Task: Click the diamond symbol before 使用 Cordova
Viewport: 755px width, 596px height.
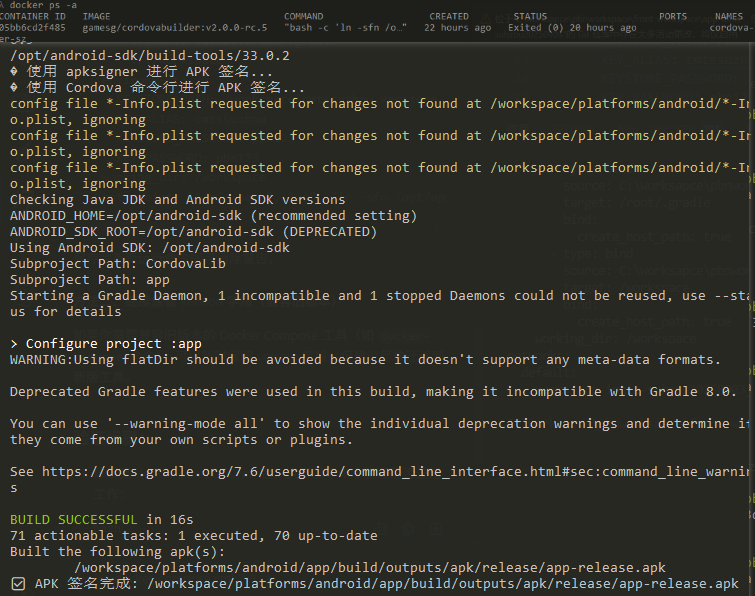Action: point(14,88)
